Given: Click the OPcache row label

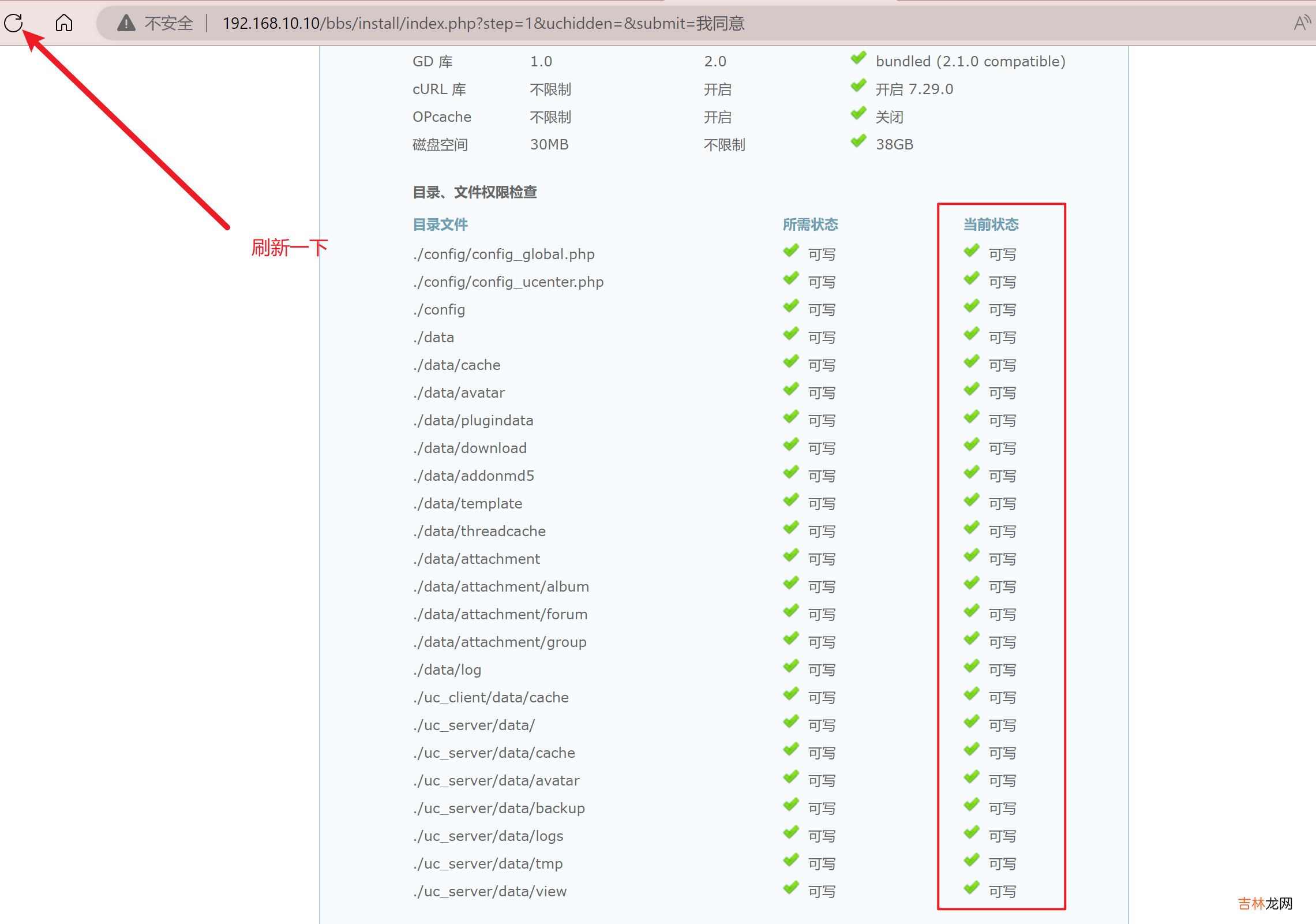Looking at the screenshot, I should 442,117.
